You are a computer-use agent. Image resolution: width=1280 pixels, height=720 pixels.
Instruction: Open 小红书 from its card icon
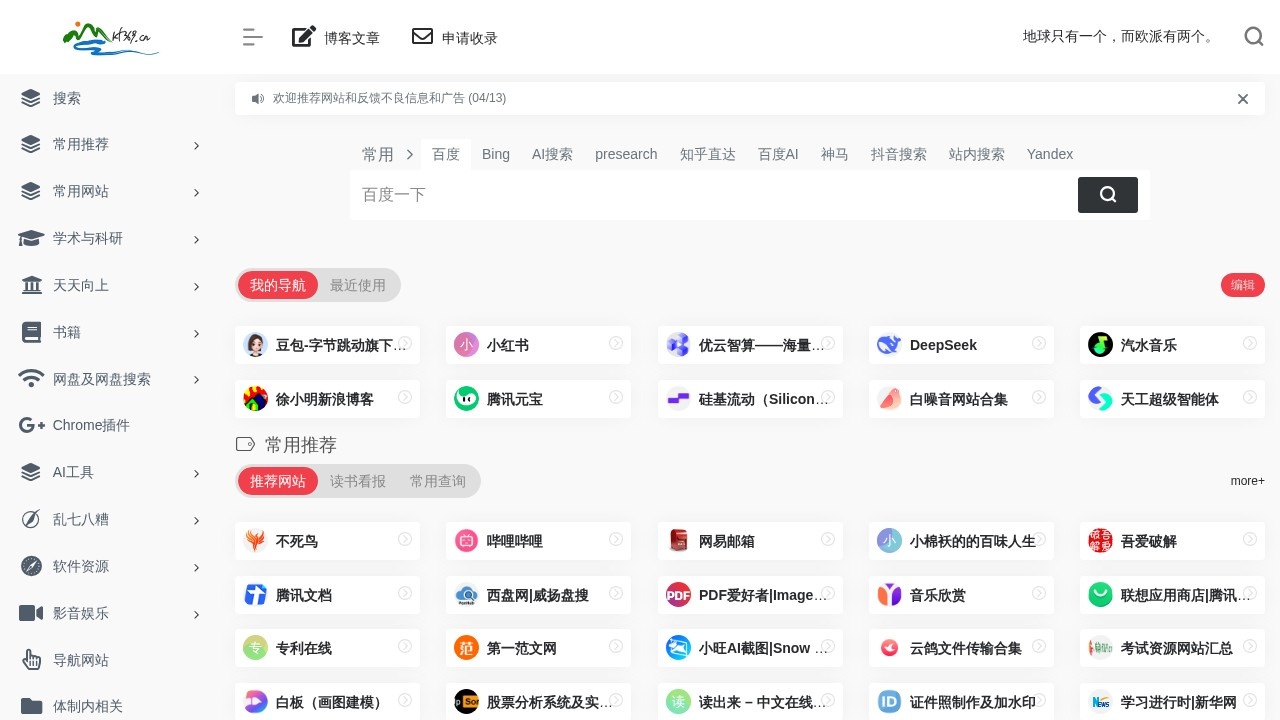point(466,344)
